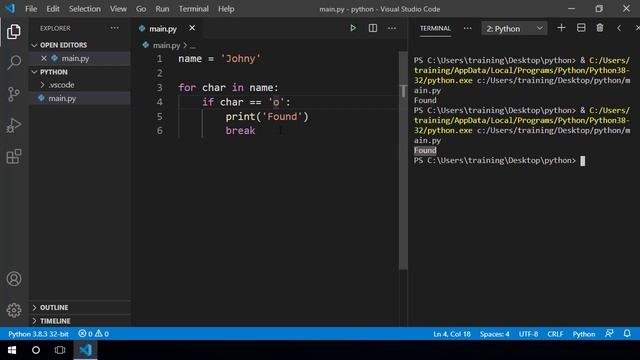Image resolution: width=640 pixels, height=360 pixels.
Task: Open the Help menu
Action: point(226,9)
